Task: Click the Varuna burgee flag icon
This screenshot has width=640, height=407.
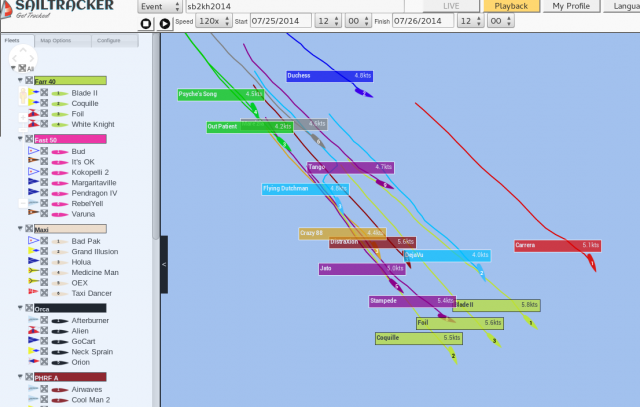Action: [33, 213]
